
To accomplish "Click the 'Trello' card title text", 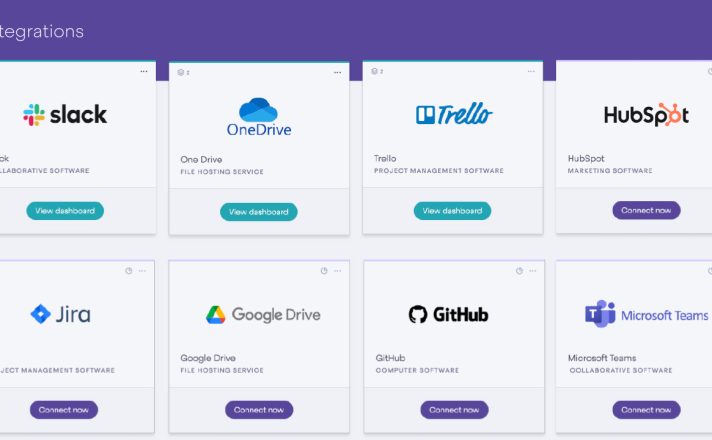I will coord(385,158).
